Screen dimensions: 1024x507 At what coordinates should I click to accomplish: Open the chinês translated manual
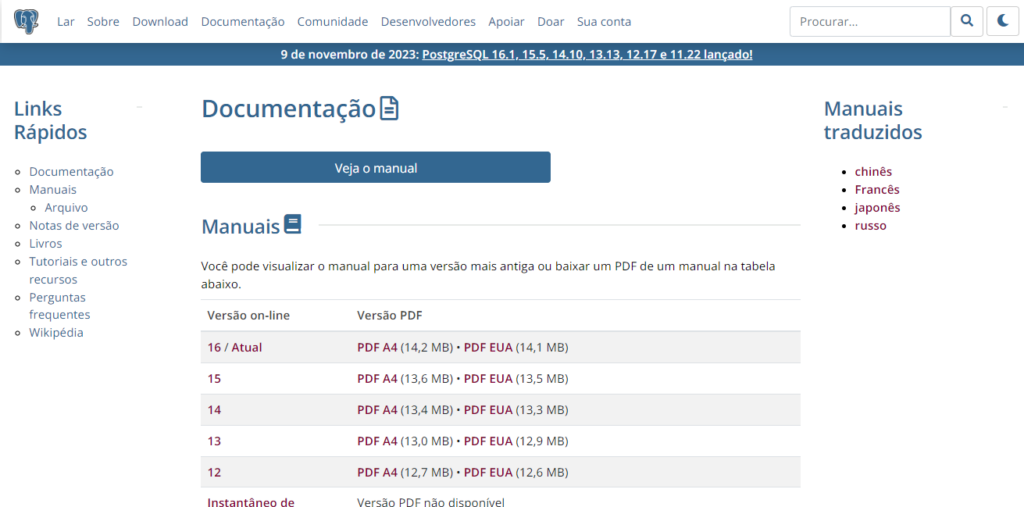(873, 171)
